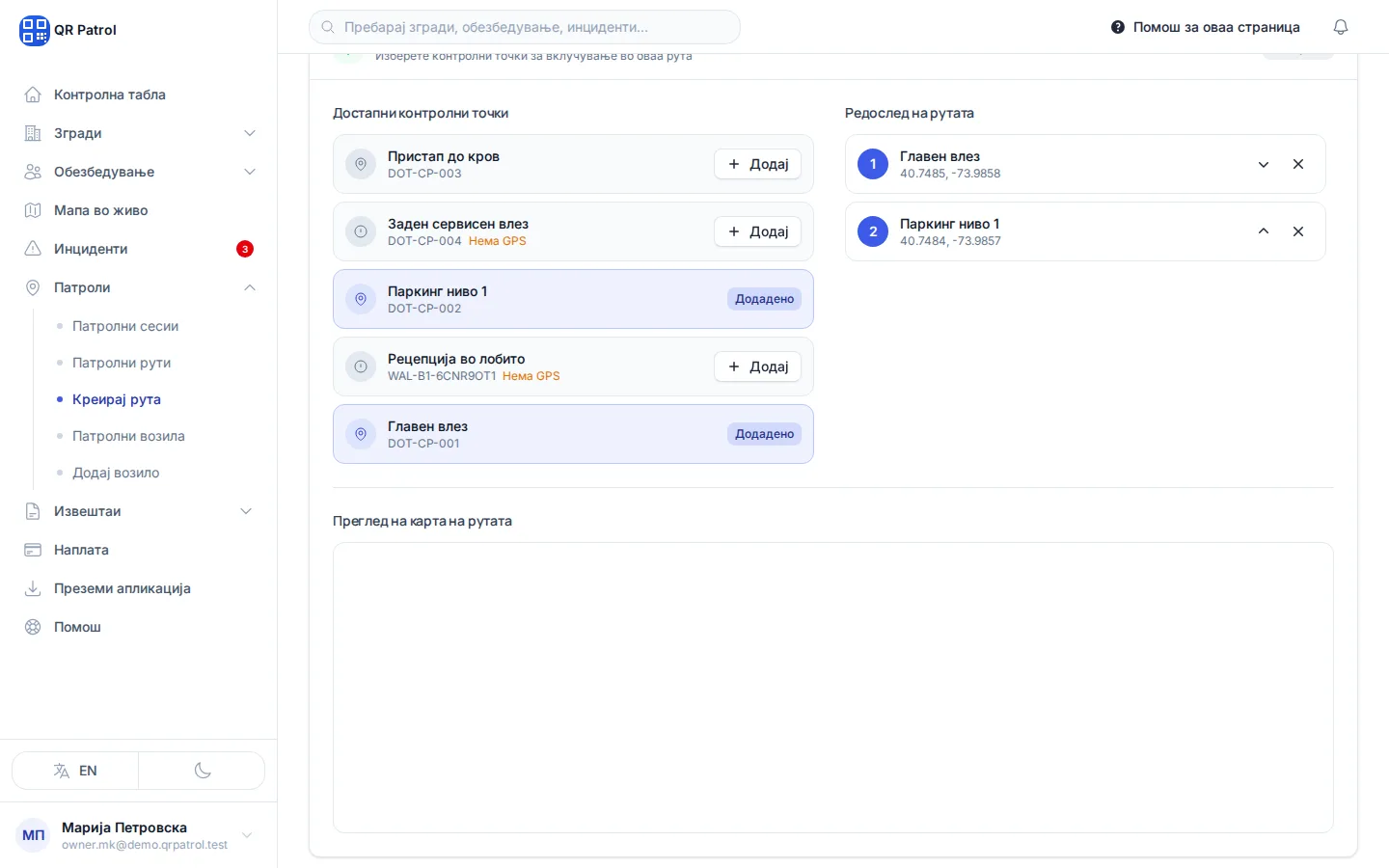1389x868 pixels.
Task: Click the search input field
Action: (x=525, y=27)
